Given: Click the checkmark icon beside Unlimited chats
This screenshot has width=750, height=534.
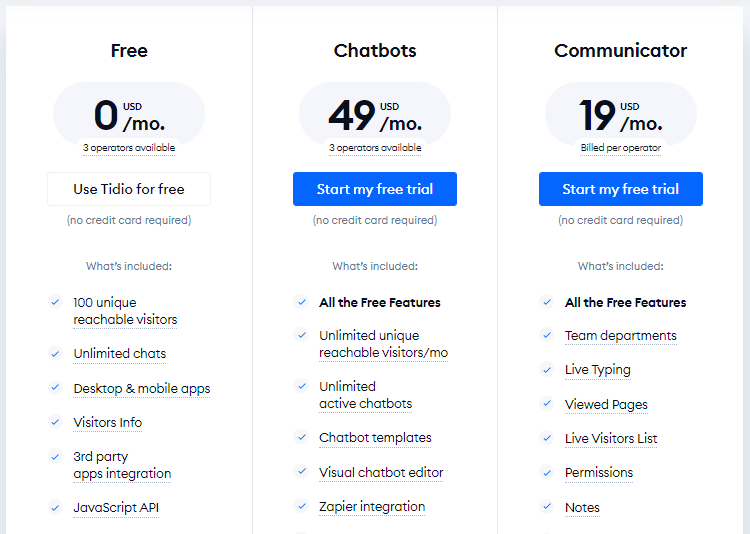Looking at the screenshot, I should click(x=55, y=354).
